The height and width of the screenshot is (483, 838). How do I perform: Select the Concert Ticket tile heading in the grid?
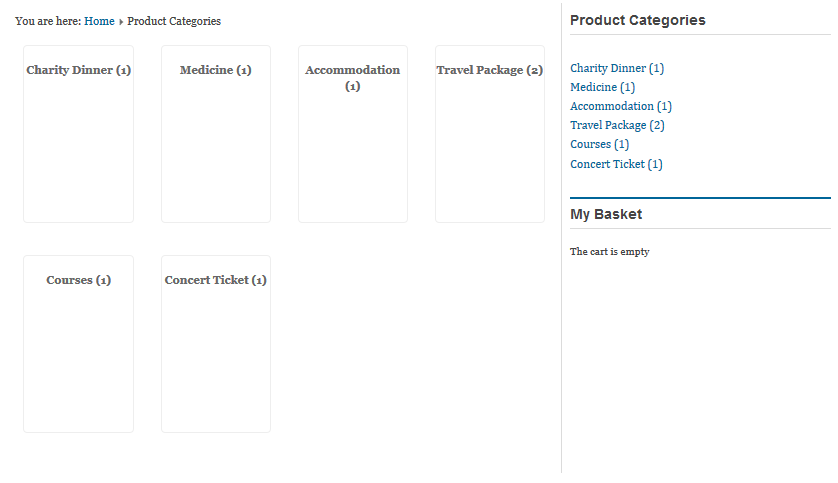(215, 280)
